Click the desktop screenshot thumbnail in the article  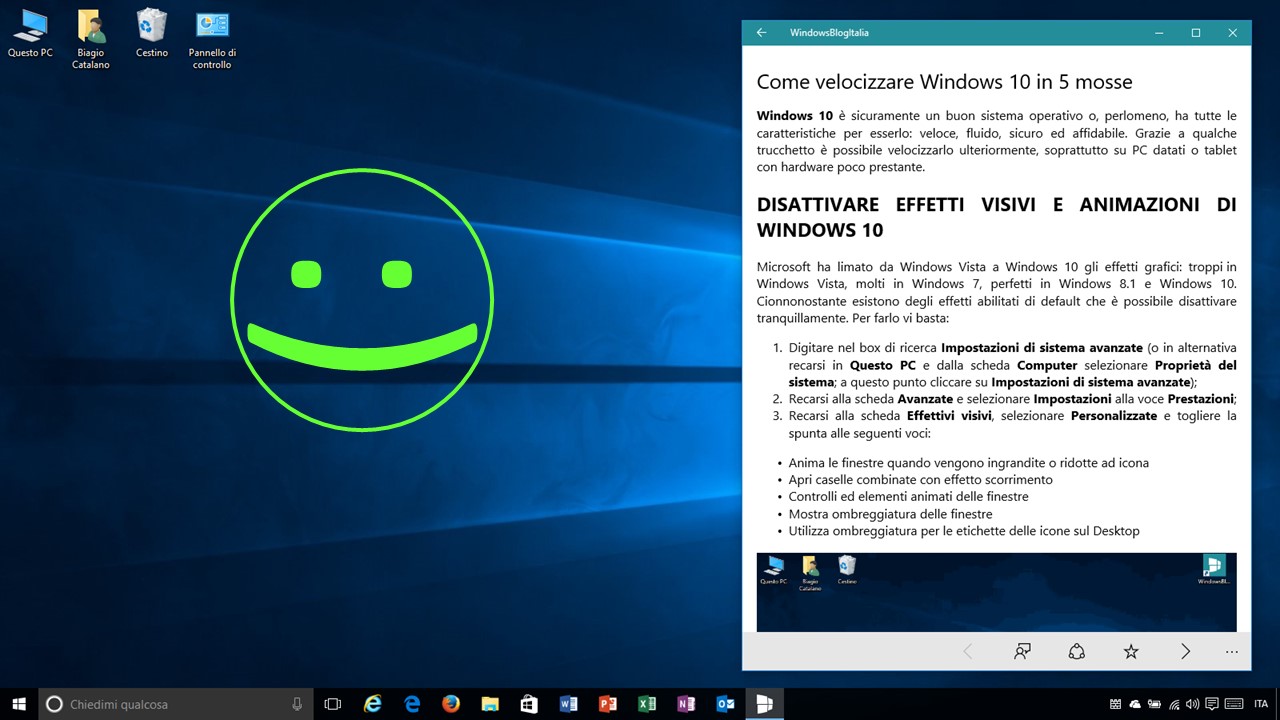(x=997, y=592)
